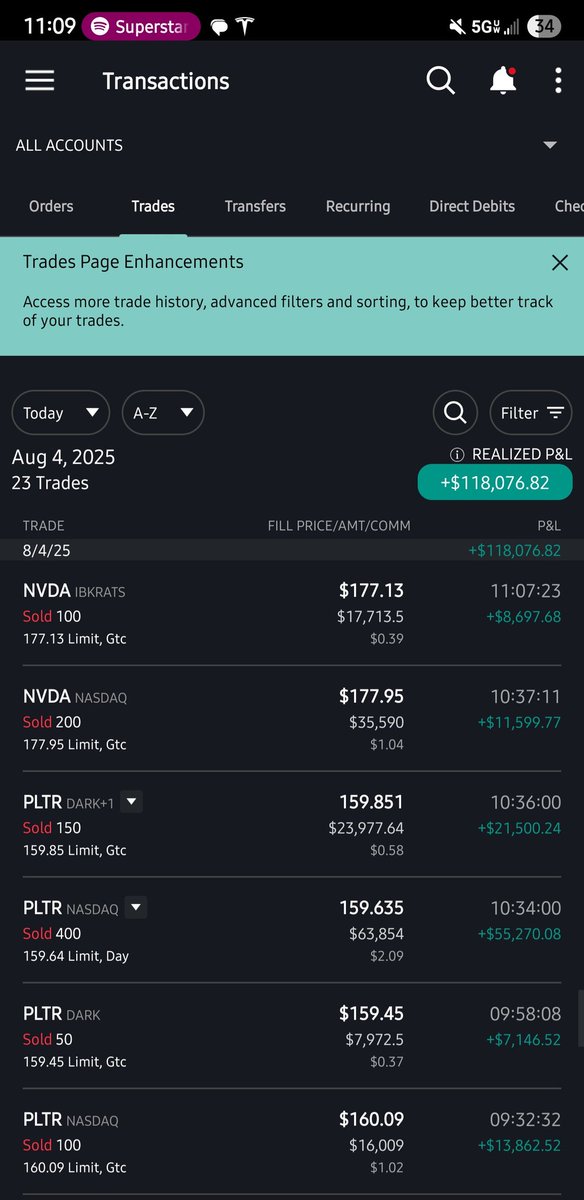Close the Trades Page Enhancements banner
Viewport: 584px width, 1200px height.
(560, 263)
